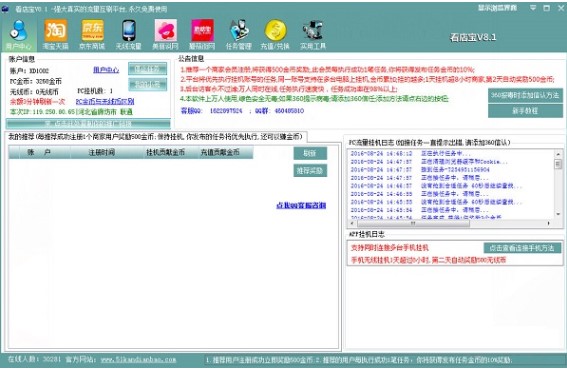Open the pink flower 美丽说 icon
The height and width of the screenshot is (369, 567).
[x=165, y=34]
